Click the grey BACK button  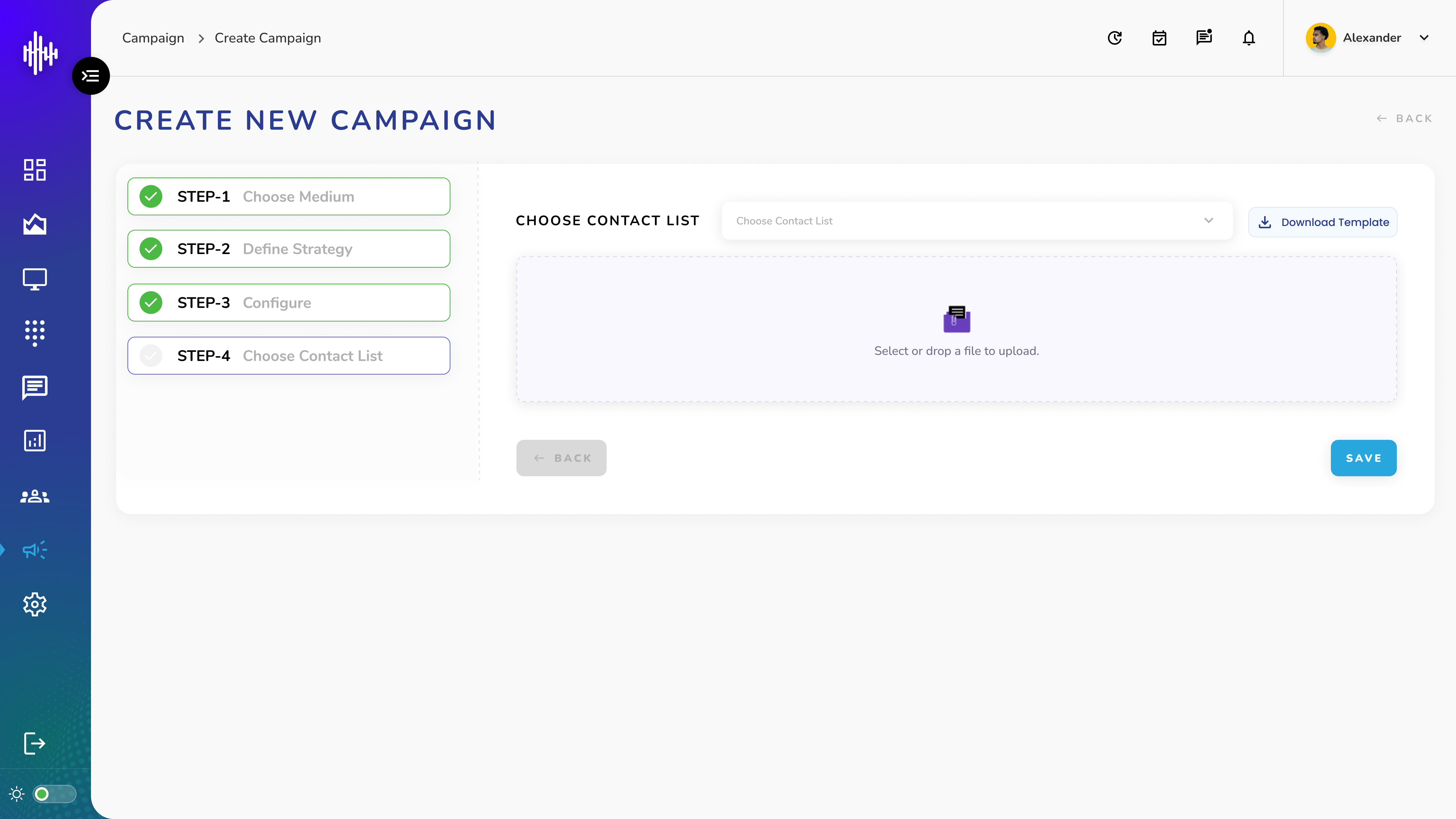[561, 458]
